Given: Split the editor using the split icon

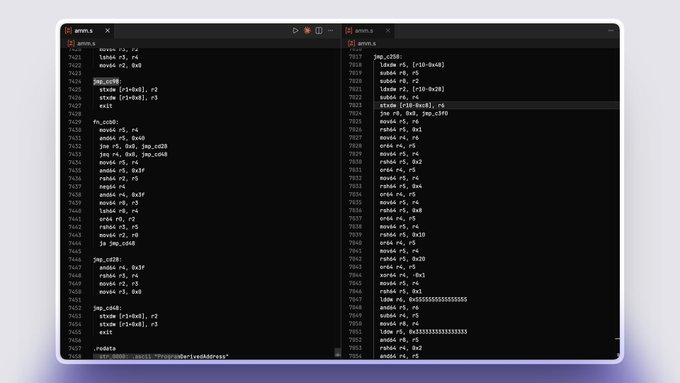Looking at the screenshot, I should click(x=319, y=30).
